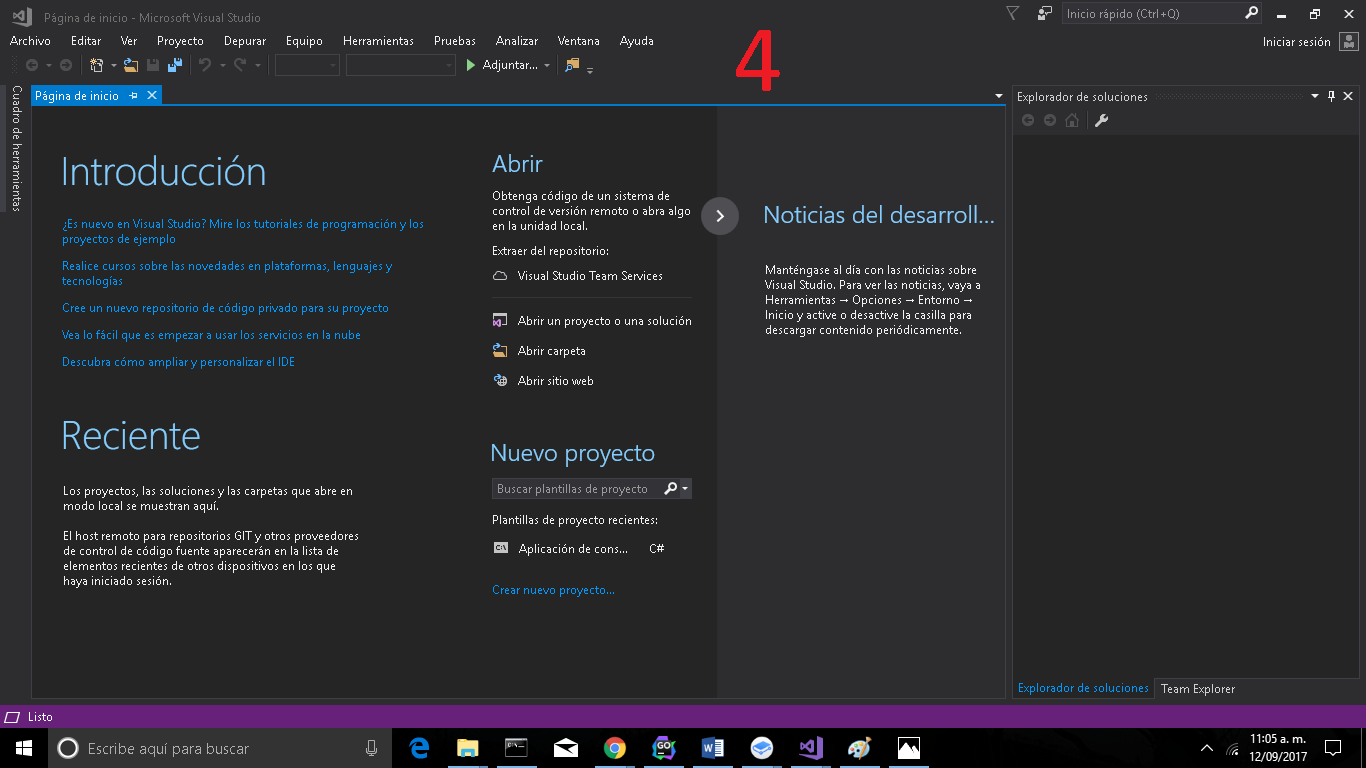Open the Explorador de soluciones window options dropdown

(1315, 96)
